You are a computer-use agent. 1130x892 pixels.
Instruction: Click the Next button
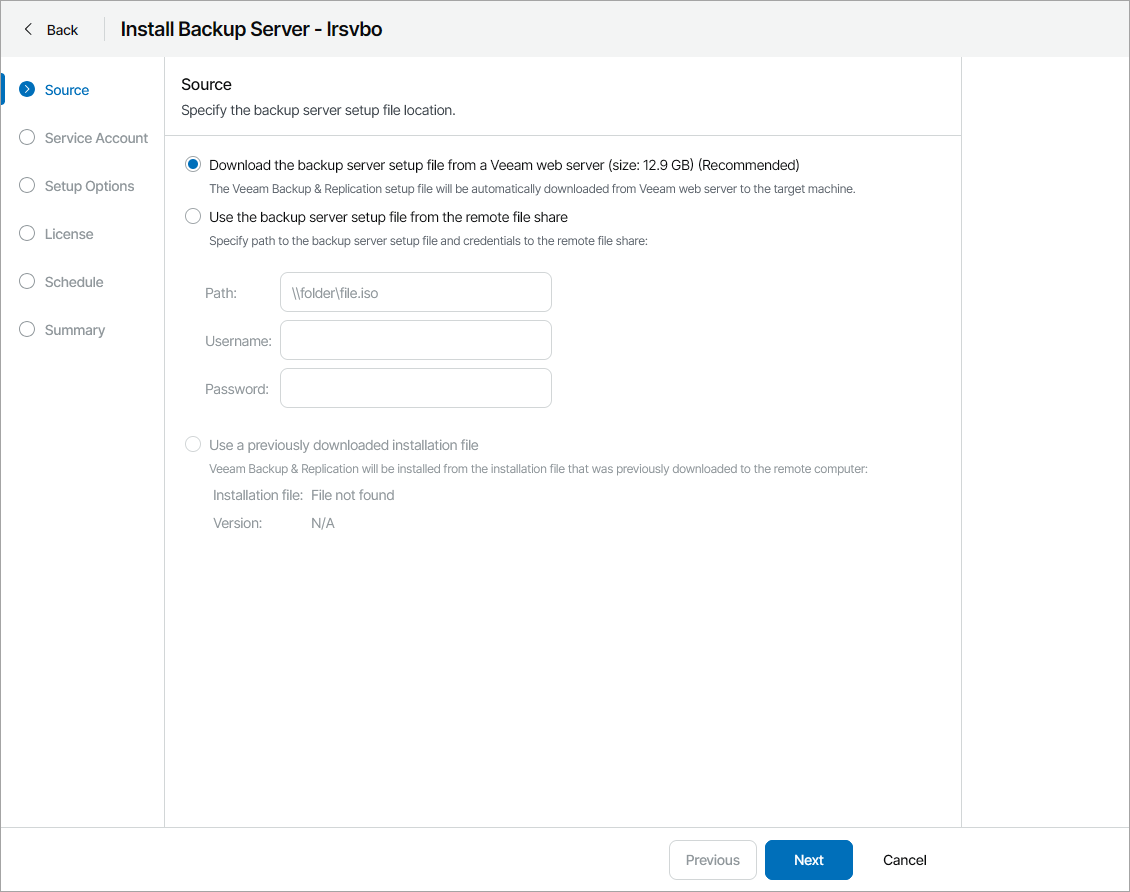pyautogui.click(x=808, y=859)
